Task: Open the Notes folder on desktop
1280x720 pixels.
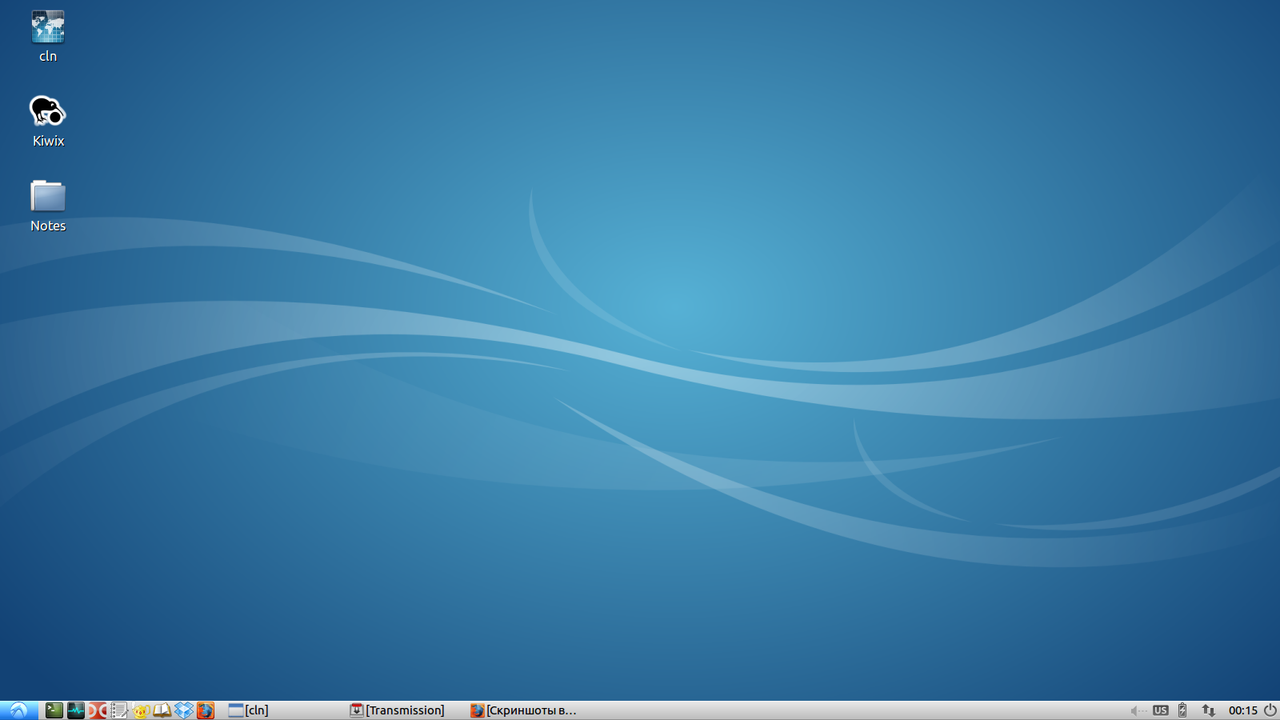Action: click(x=48, y=206)
